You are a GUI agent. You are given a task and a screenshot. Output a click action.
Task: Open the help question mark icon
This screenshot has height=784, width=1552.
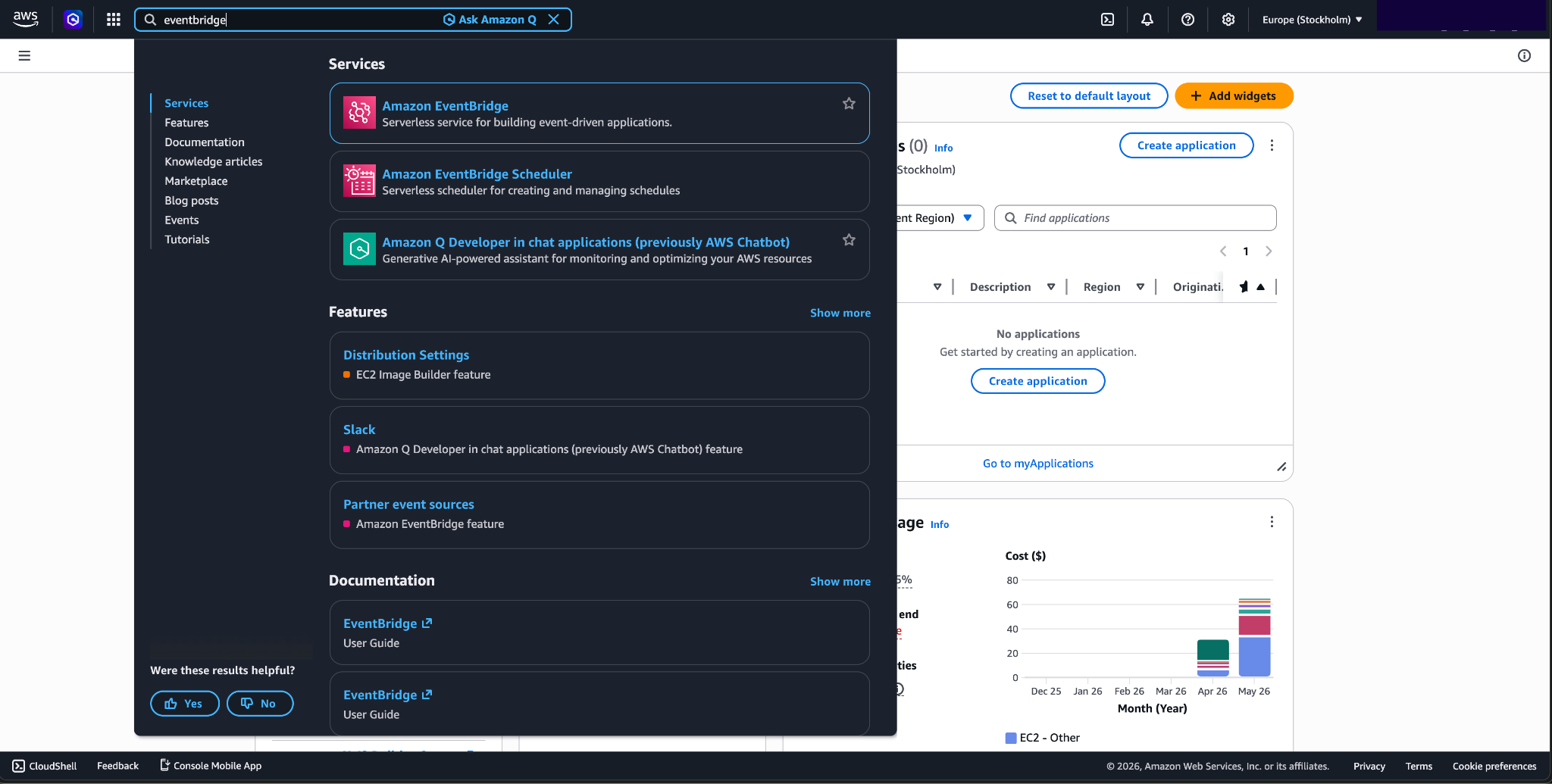point(1187,20)
